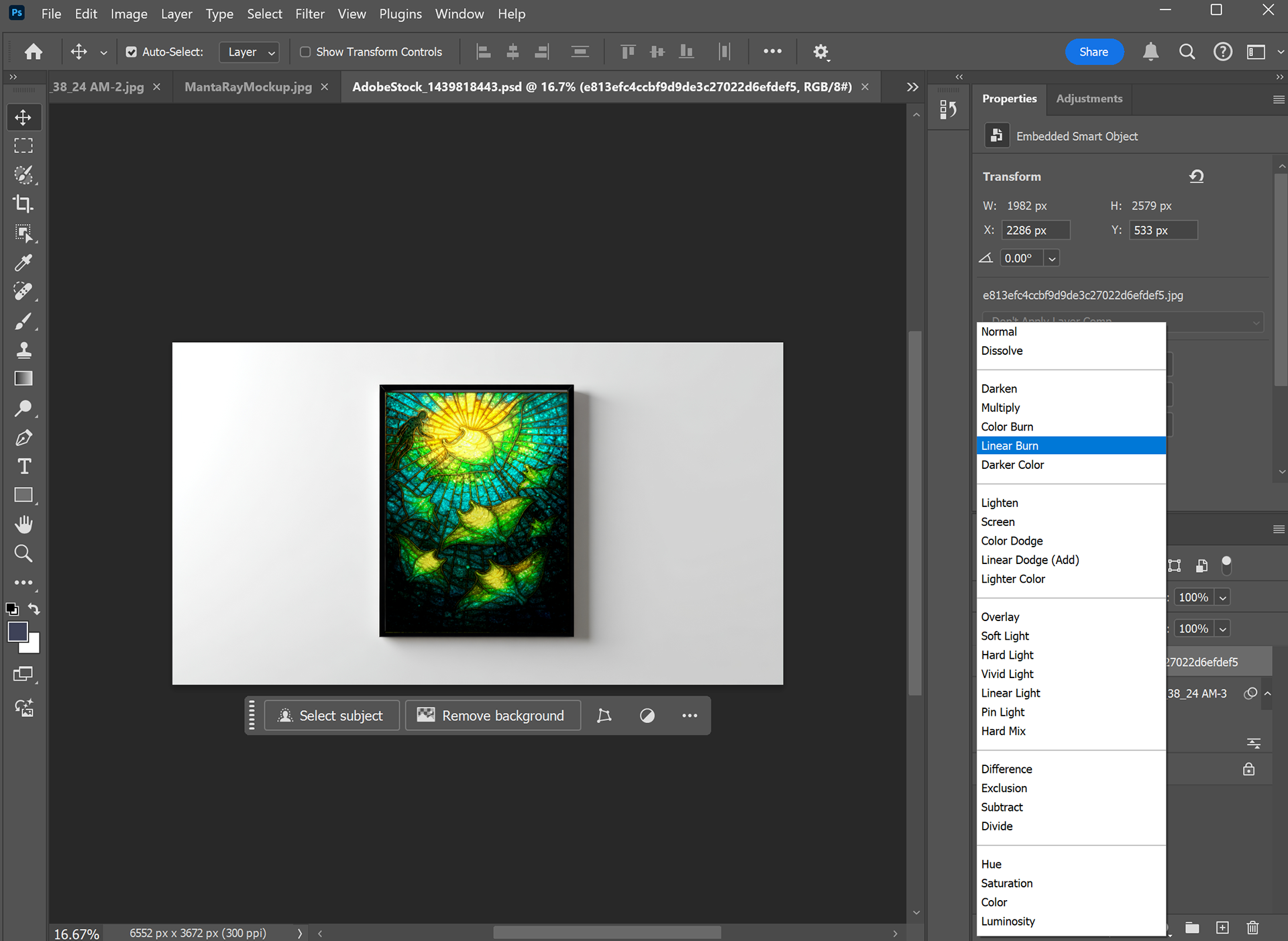
Task: Switch to the Adjustments tab
Action: tap(1089, 99)
